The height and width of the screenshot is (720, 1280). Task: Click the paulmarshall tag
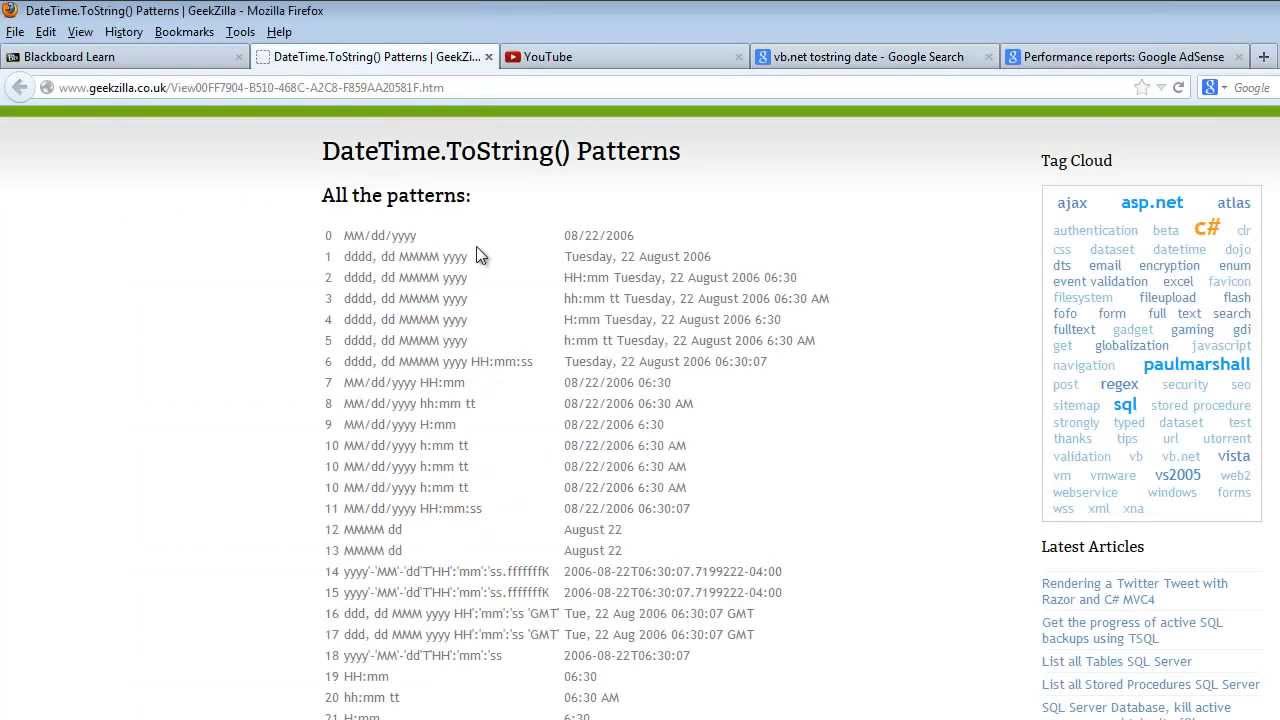coord(1197,364)
